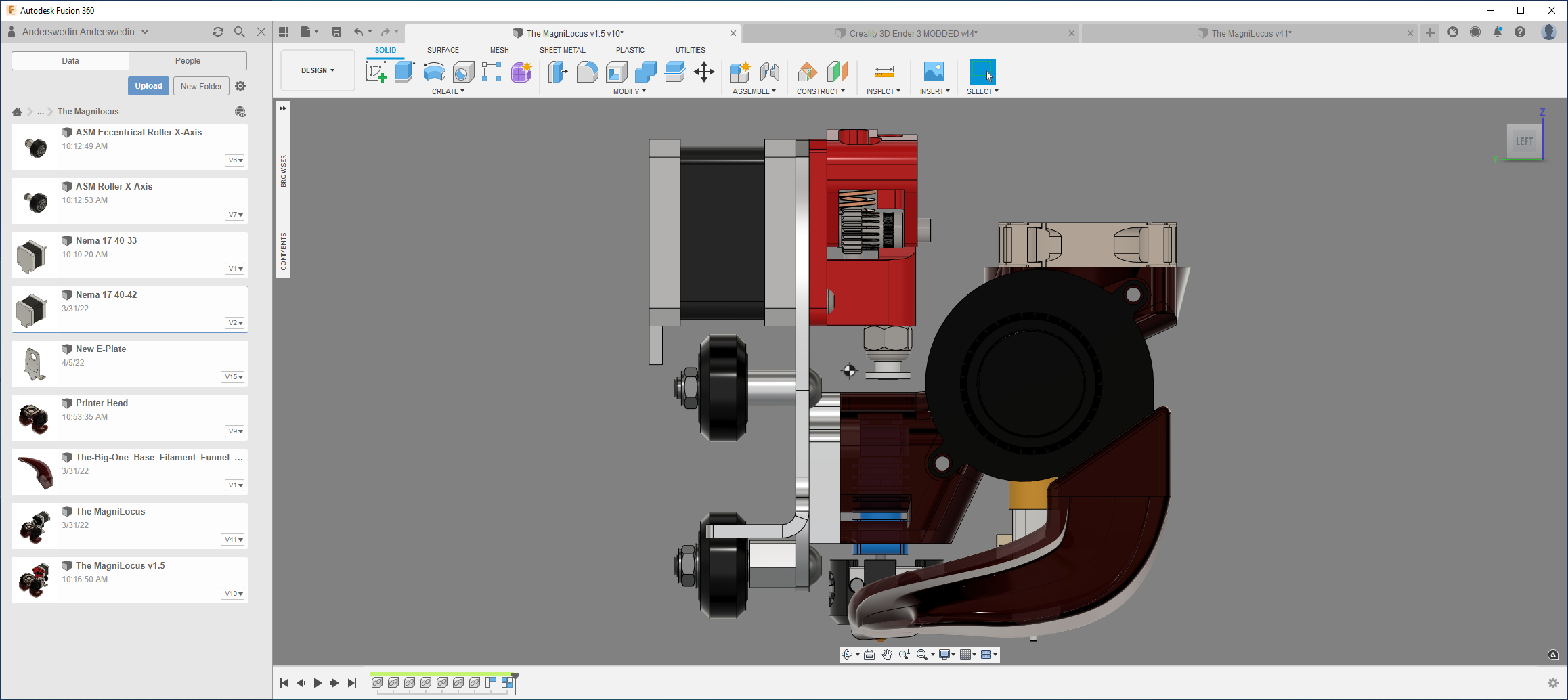Expand the ASSEMBLE menu

pos(754,91)
